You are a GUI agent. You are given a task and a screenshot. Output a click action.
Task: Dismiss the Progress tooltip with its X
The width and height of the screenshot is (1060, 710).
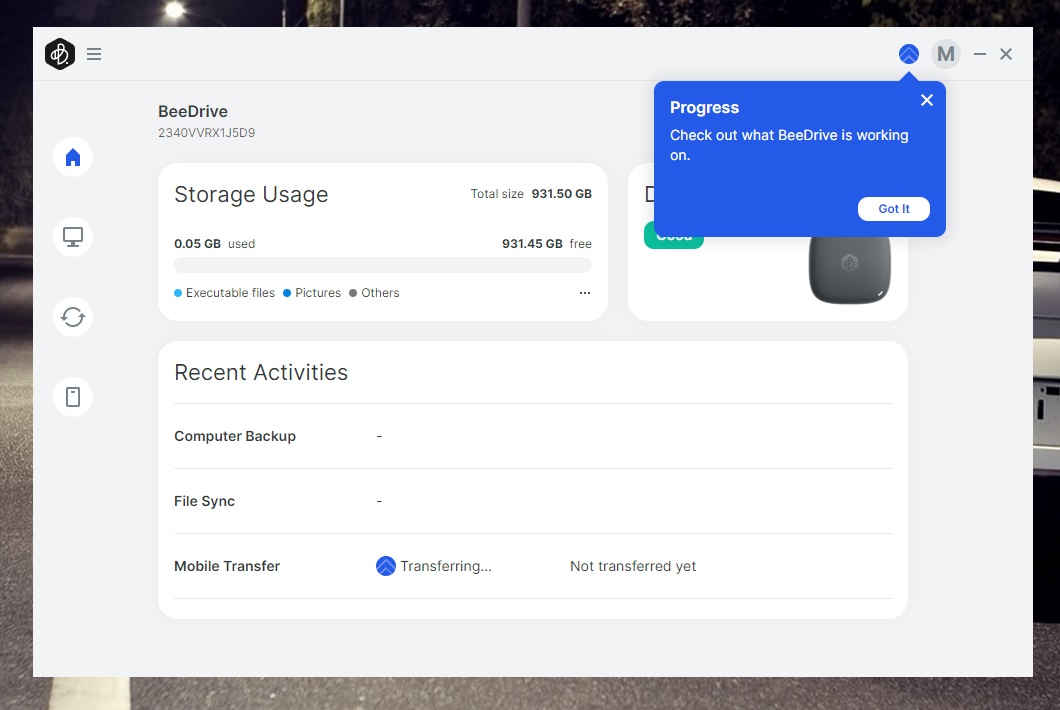click(x=926, y=100)
